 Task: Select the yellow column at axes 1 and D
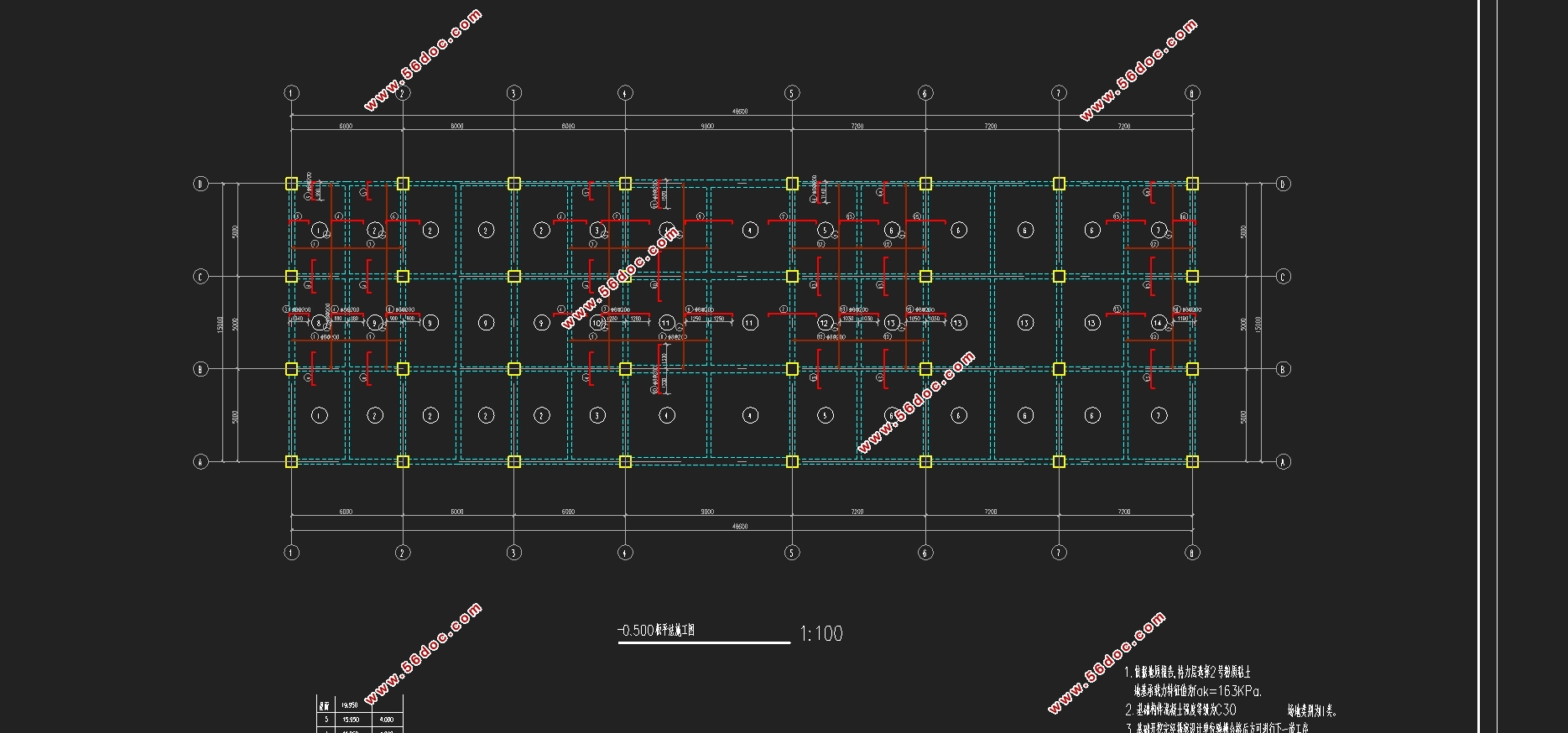[291, 184]
